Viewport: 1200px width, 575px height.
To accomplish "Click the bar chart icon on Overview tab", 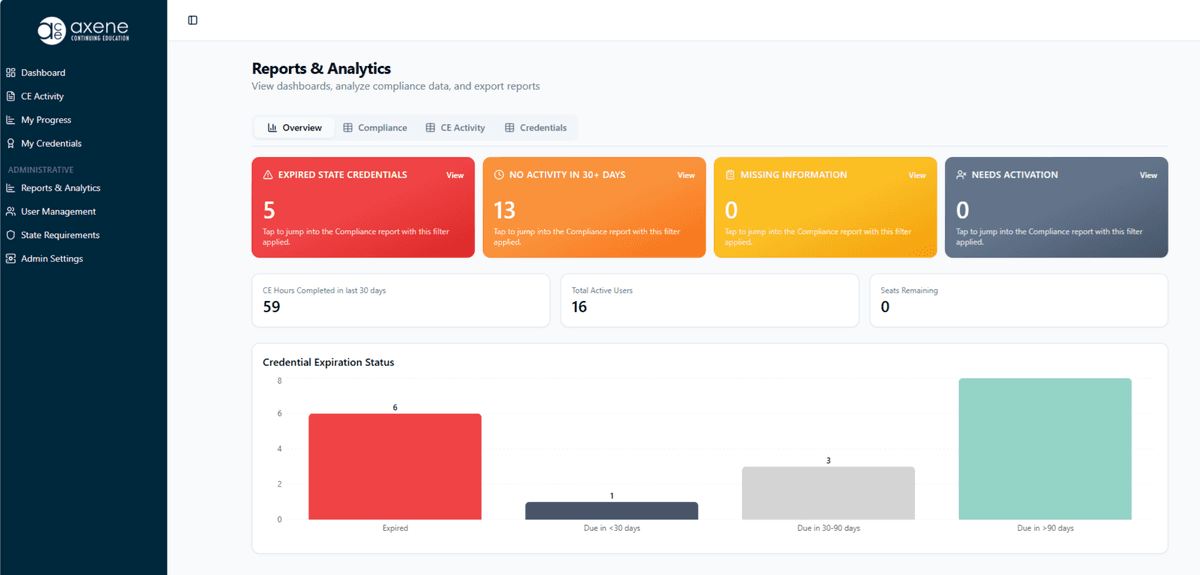I will [272, 128].
